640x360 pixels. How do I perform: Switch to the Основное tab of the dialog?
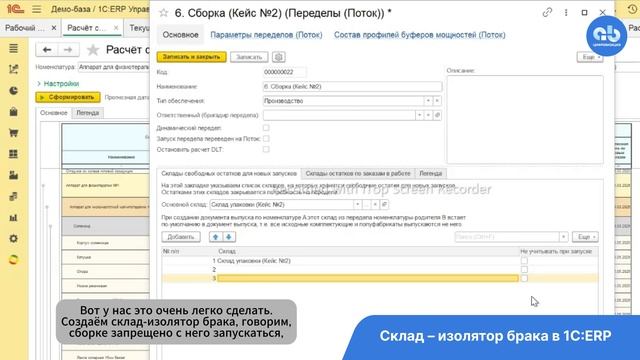pos(180,35)
